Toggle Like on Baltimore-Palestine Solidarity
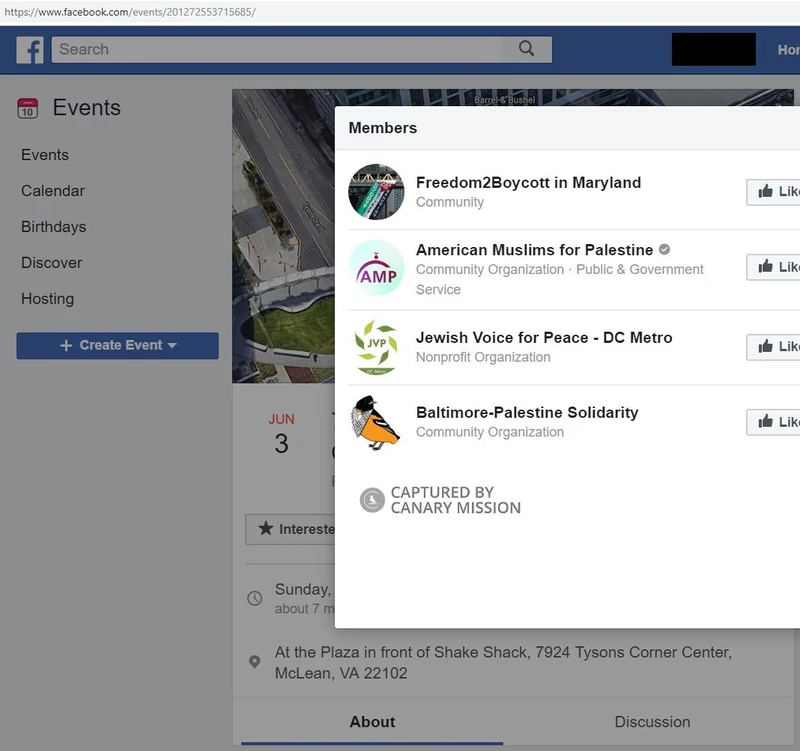 point(773,421)
